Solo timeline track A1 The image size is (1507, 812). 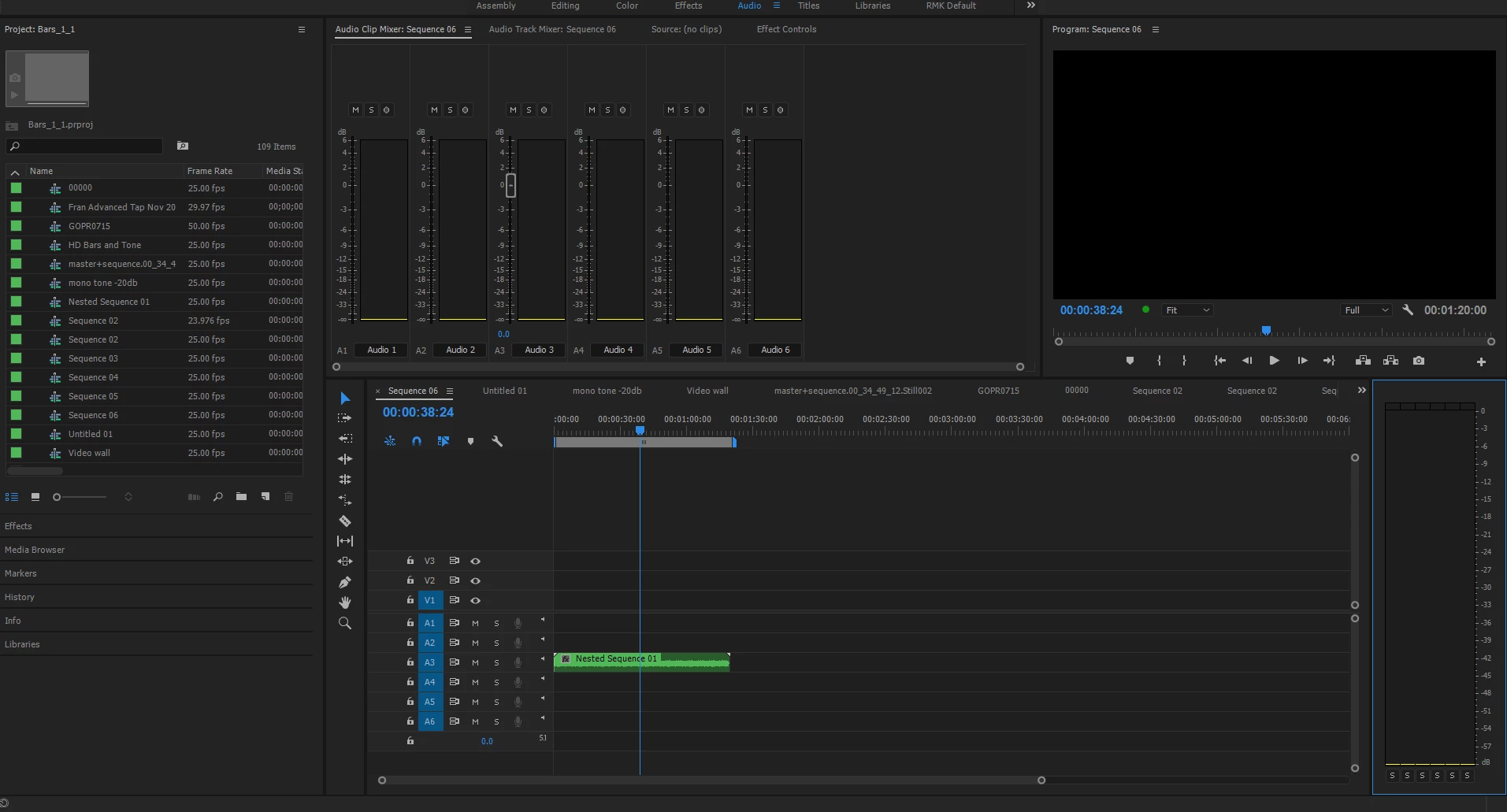tap(496, 623)
